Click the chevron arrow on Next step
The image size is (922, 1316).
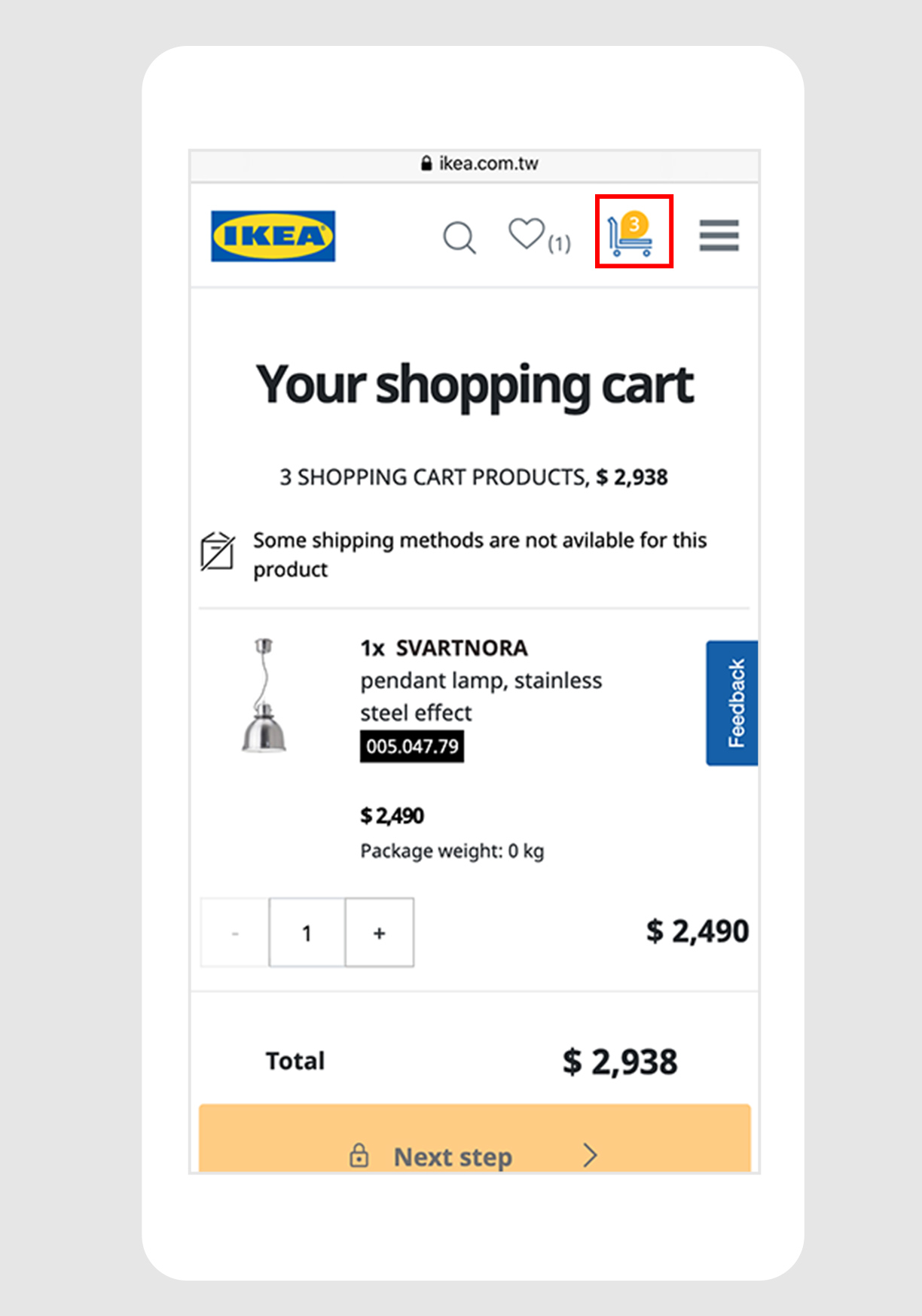(590, 1155)
